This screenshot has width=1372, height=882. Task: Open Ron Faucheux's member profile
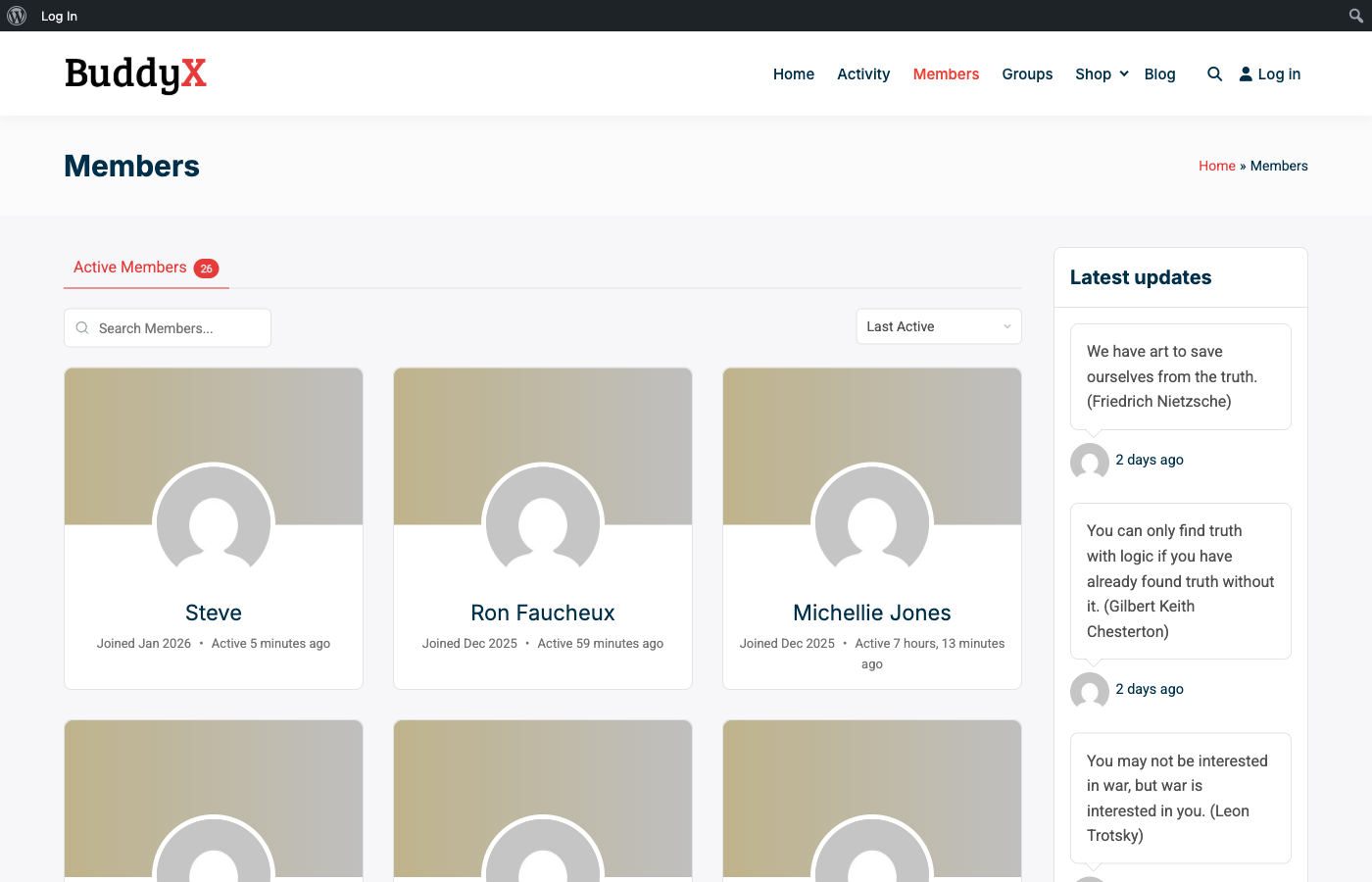(542, 612)
